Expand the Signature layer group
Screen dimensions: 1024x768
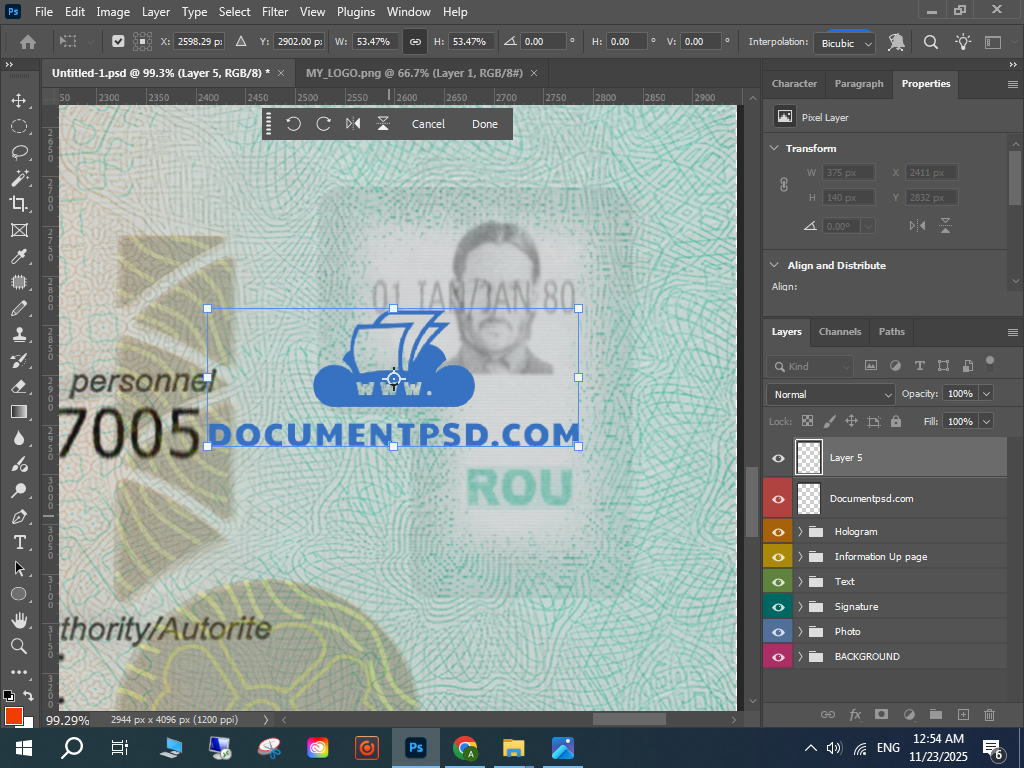coord(800,607)
